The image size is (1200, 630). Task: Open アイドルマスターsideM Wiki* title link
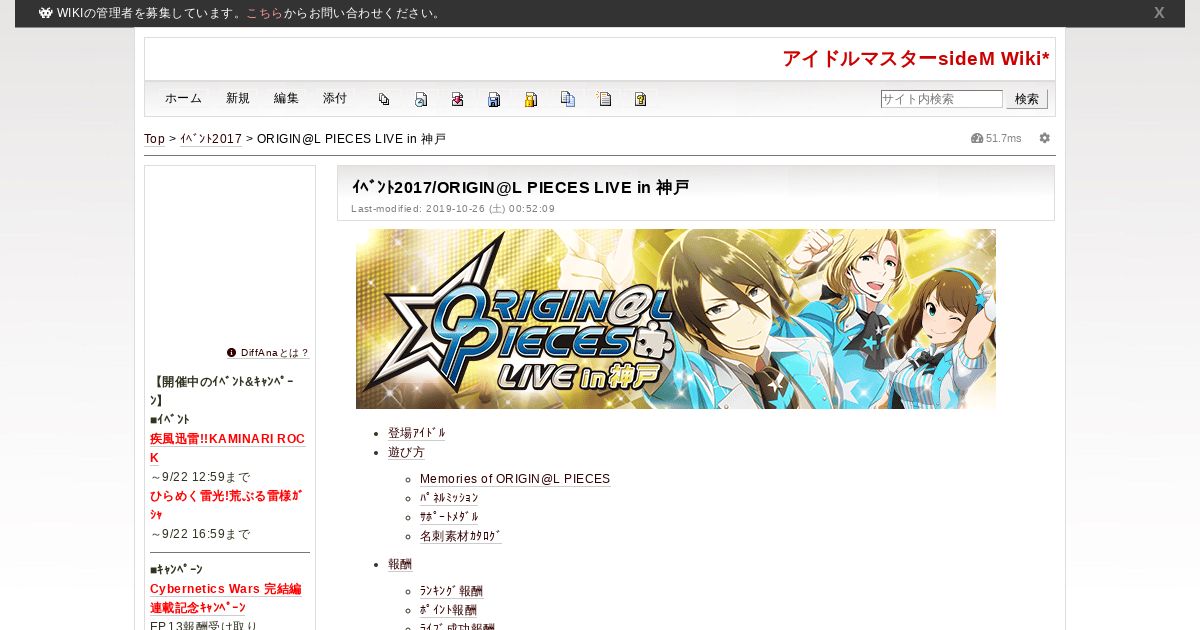916,59
